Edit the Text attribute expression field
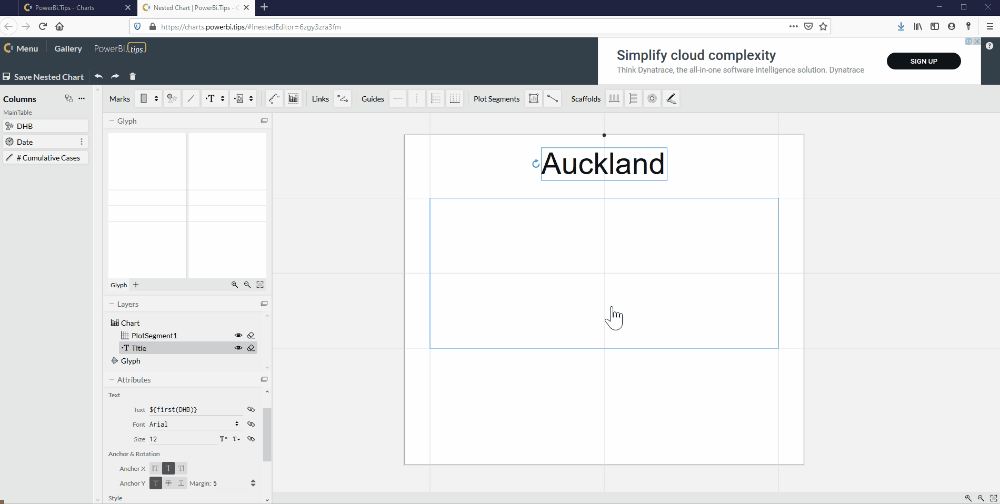Screen dimensions: 1000x504 click(x=196, y=410)
